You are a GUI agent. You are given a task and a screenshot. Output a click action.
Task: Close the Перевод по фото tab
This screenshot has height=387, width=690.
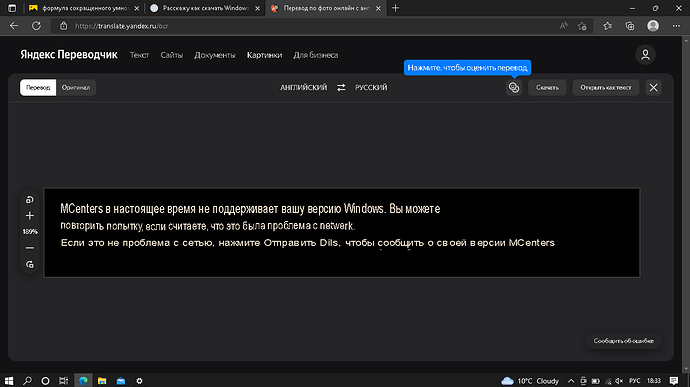tap(378, 8)
